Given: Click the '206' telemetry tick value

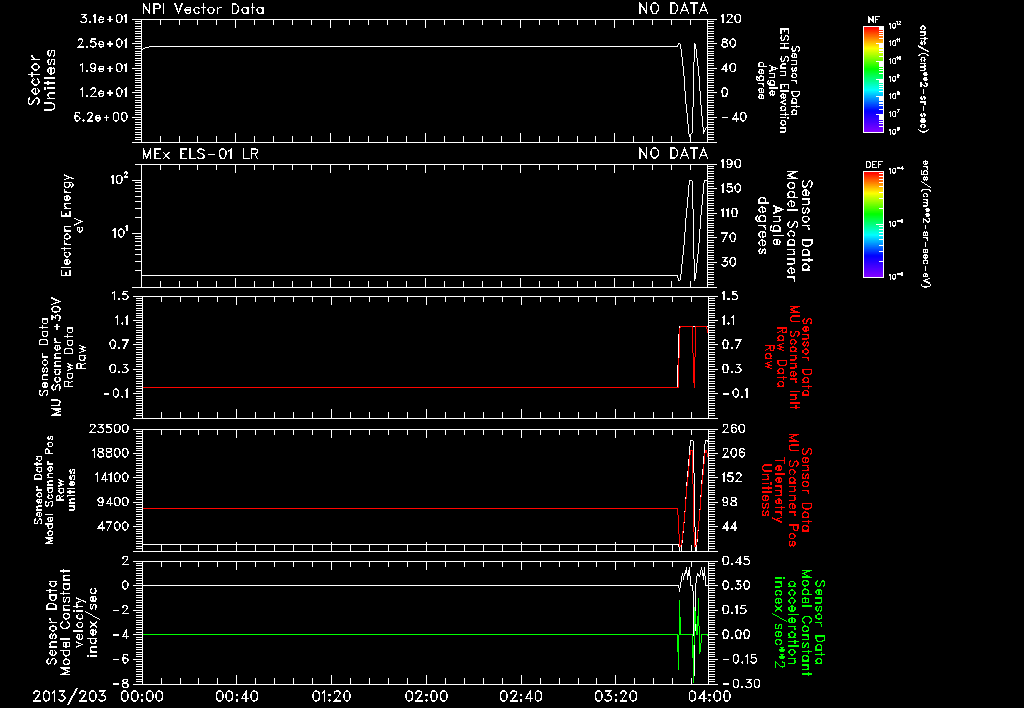Looking at the screenshot, I should [x=732, y=453].
